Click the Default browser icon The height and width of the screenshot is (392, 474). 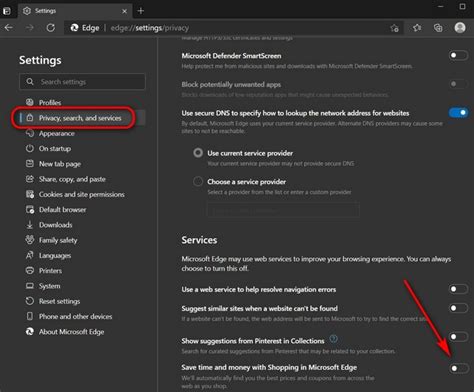point(30,209)
